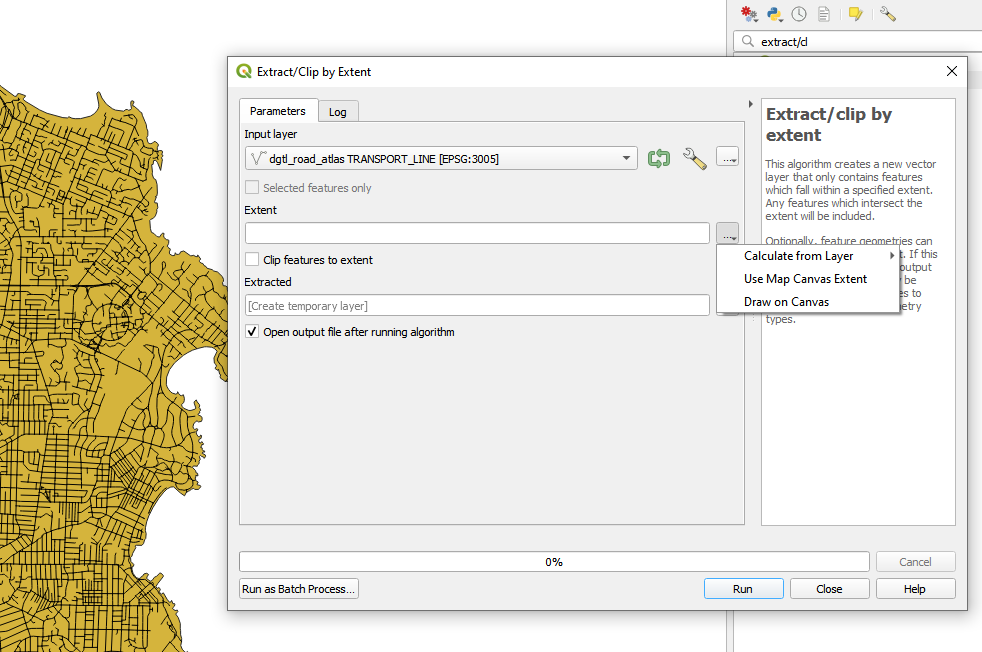Open advanced options wrench beside input layer
The width and height of the screenshot is (982, 652).
coord(695,158)
